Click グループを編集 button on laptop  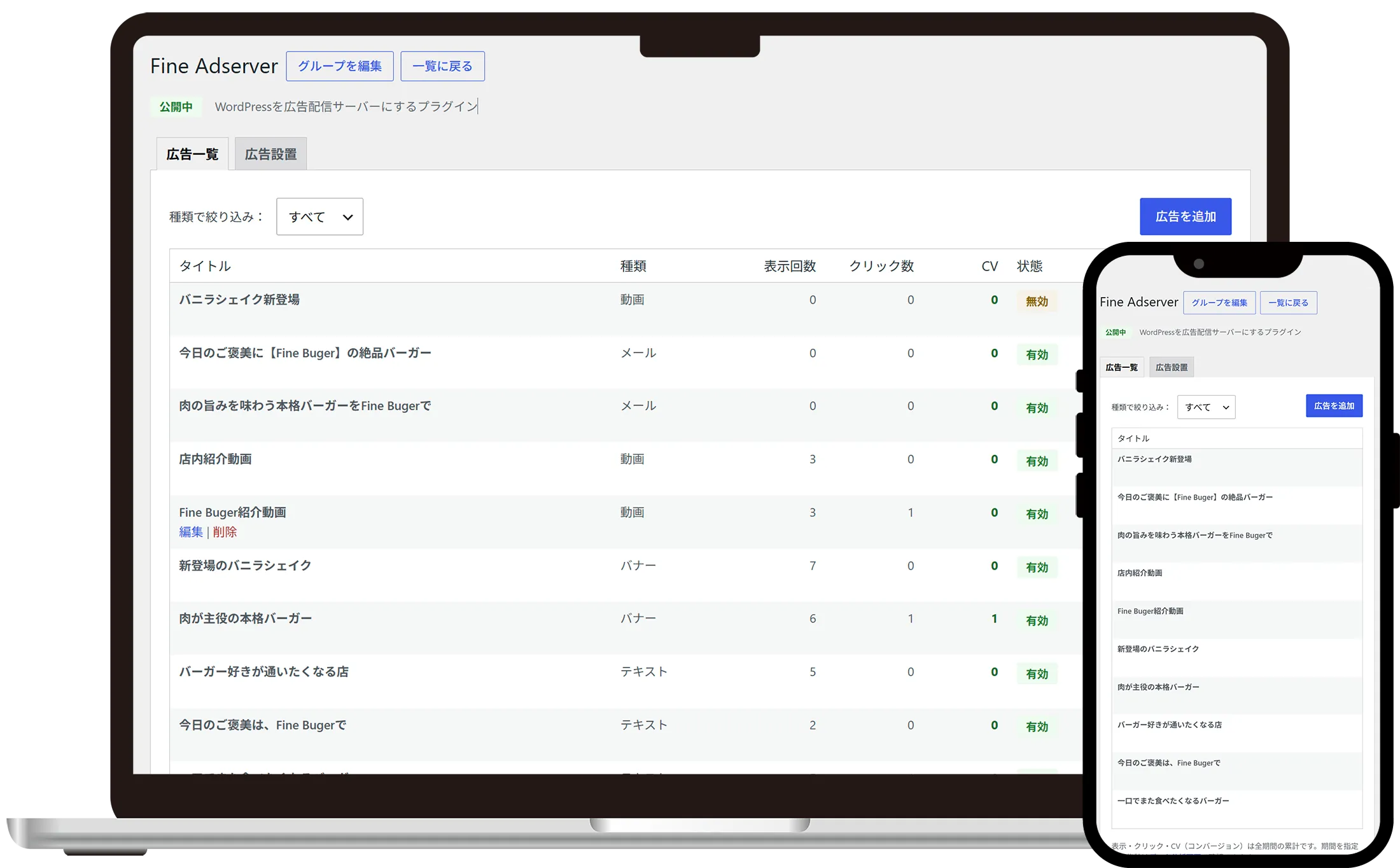tap(340, 66)
